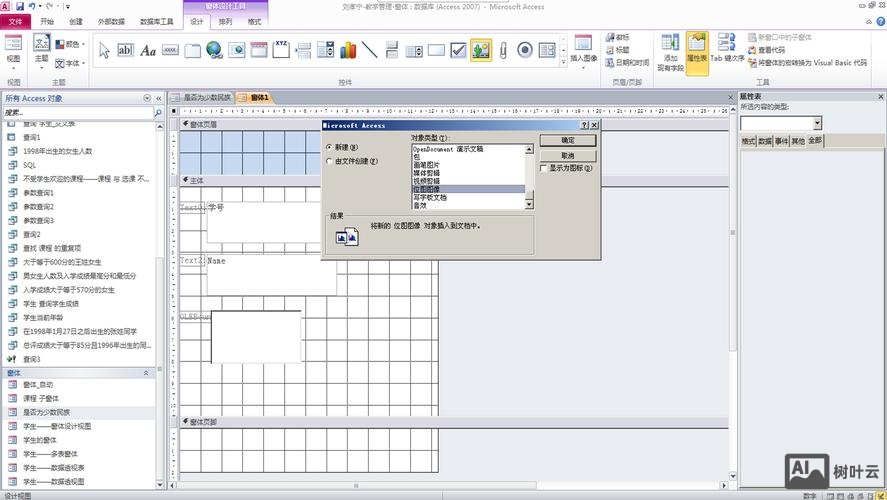Select the 新建 radio button
This screenshot has width=887, height=500.
point(329,147)
